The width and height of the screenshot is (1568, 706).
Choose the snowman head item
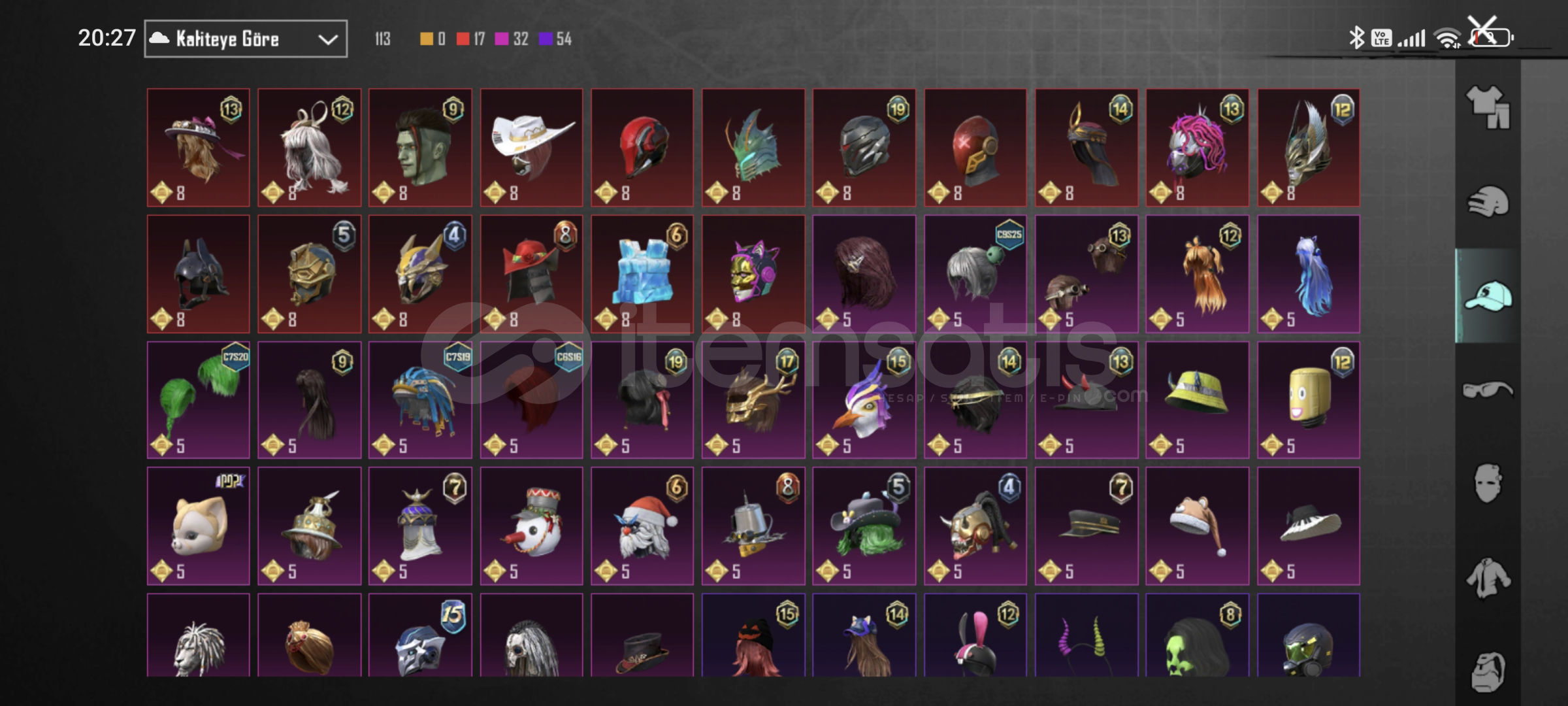click(531, 526)
